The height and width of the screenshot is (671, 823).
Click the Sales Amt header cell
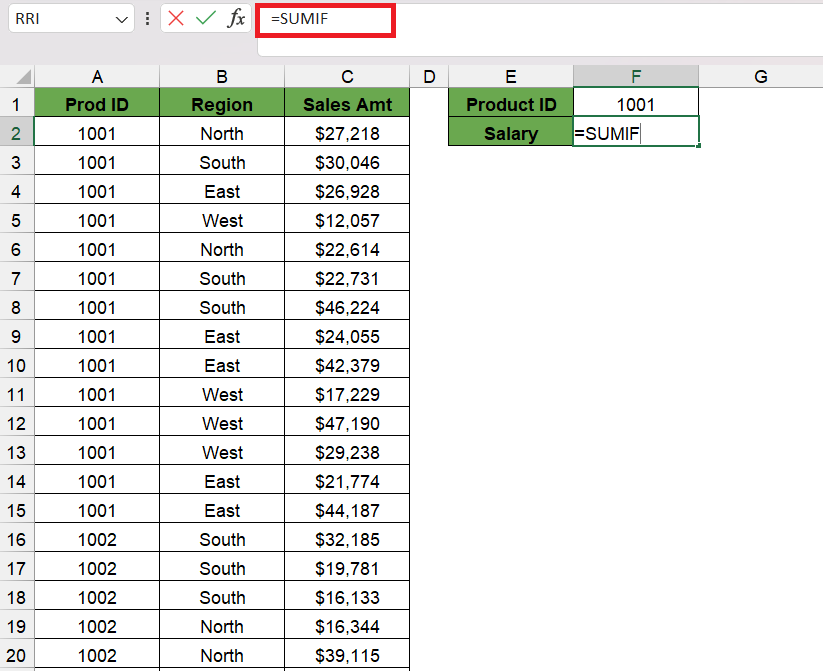[347, 104]
